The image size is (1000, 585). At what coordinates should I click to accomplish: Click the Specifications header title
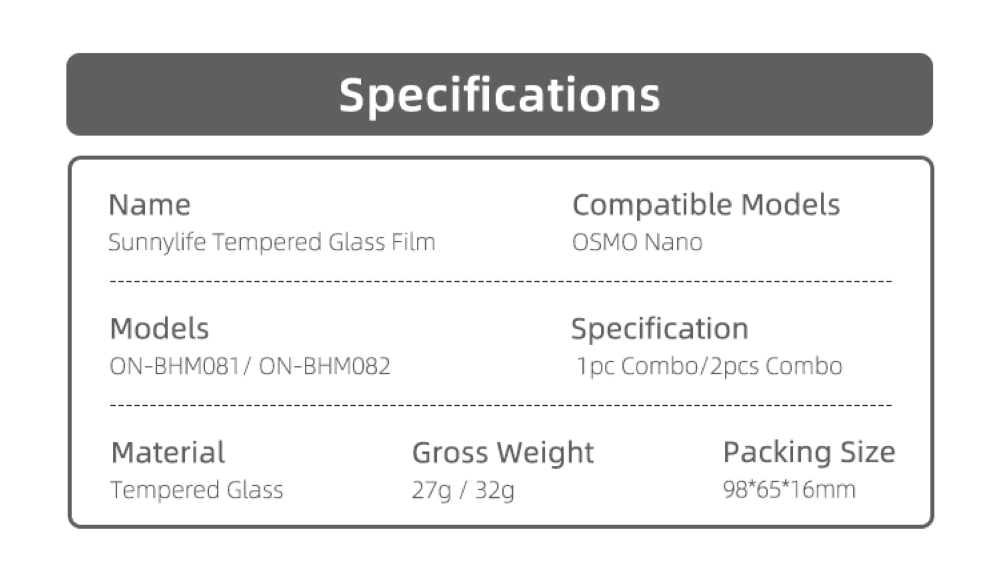499,95
